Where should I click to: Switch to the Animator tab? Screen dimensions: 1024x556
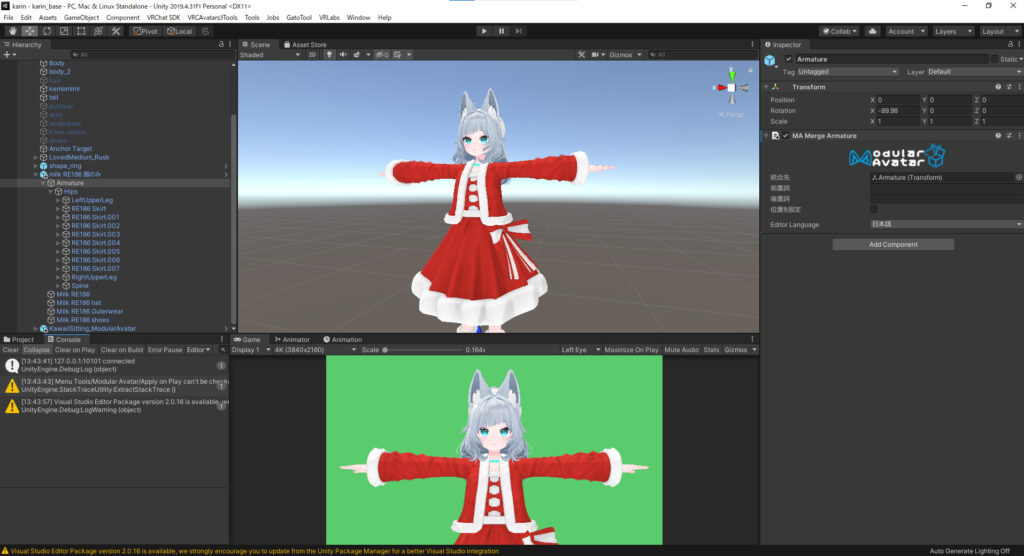(291, 340)
